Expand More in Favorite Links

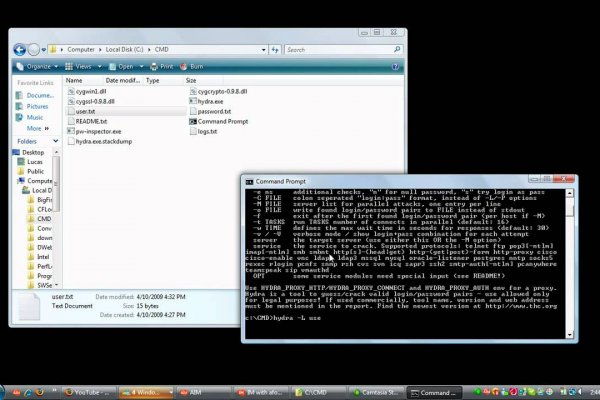click(36, 128)
